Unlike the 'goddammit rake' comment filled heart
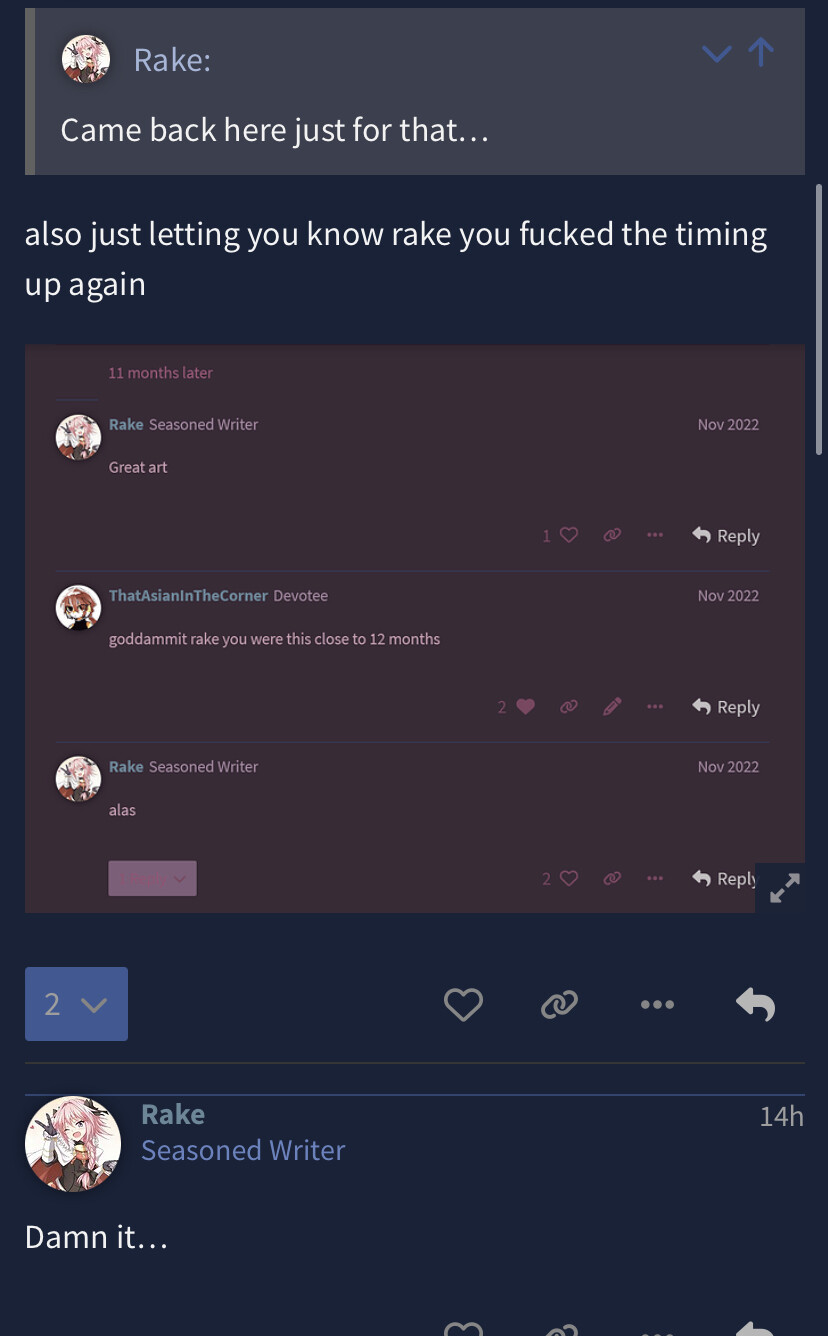The width and height of the screenshot is (828, 1336). click(526, 706)
